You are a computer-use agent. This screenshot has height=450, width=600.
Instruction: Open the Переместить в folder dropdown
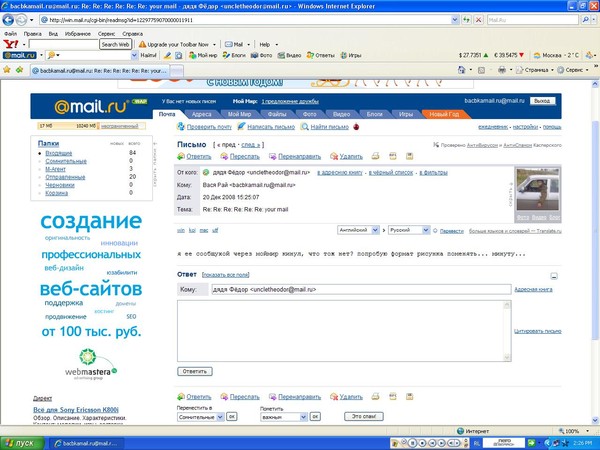pos(220,417)
